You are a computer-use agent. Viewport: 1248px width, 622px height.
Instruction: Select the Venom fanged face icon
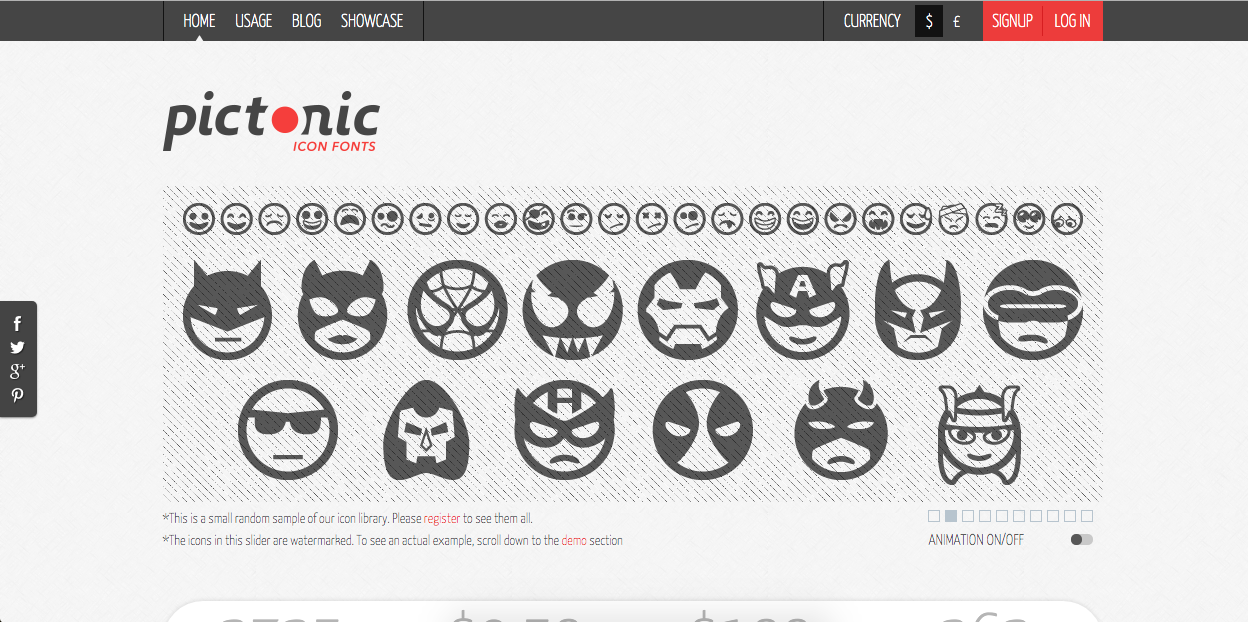click(x=572, y=310)
